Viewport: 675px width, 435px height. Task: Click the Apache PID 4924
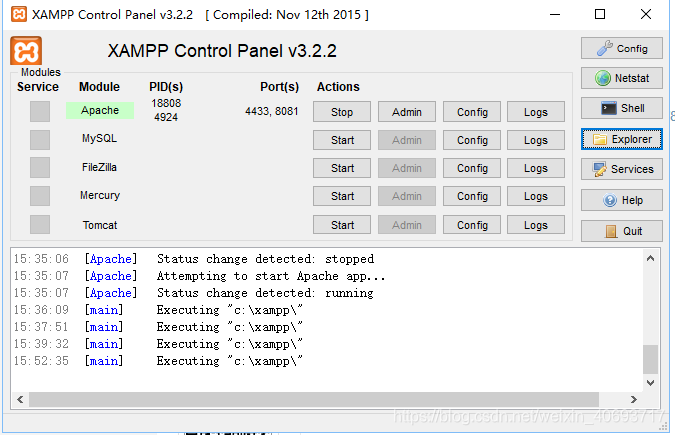click(x=166, y=117)
